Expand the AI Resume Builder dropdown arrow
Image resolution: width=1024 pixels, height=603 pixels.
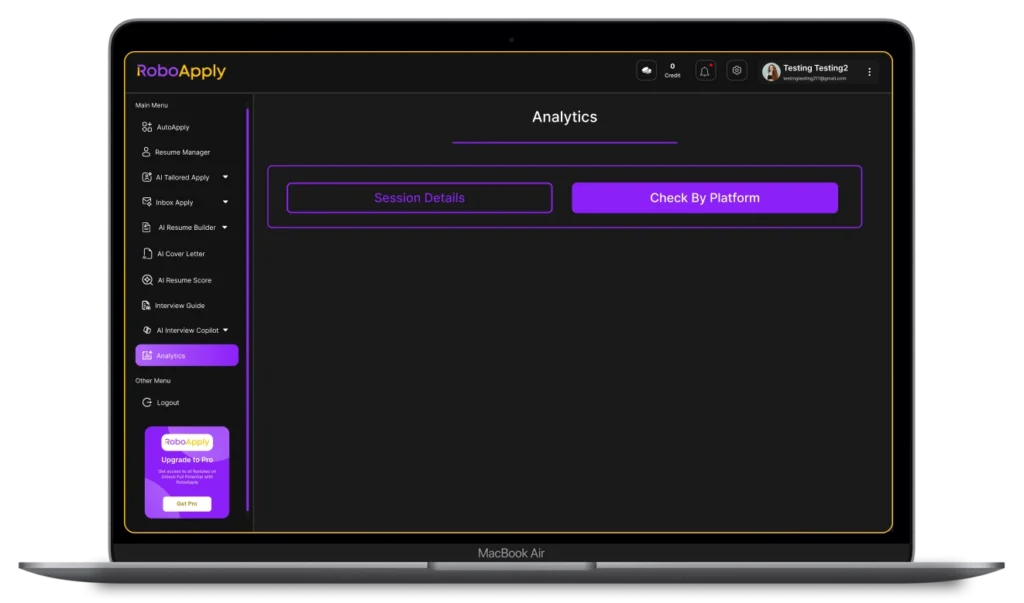tap(225, 227)
